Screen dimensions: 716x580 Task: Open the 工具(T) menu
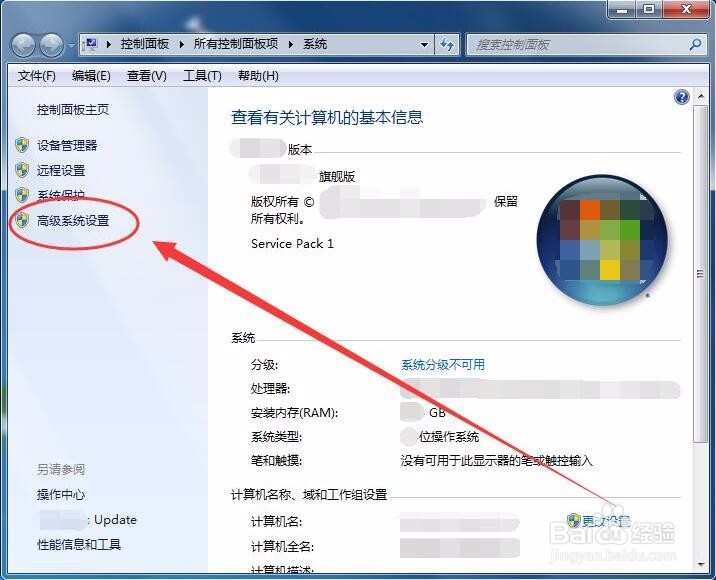[202, 75]
